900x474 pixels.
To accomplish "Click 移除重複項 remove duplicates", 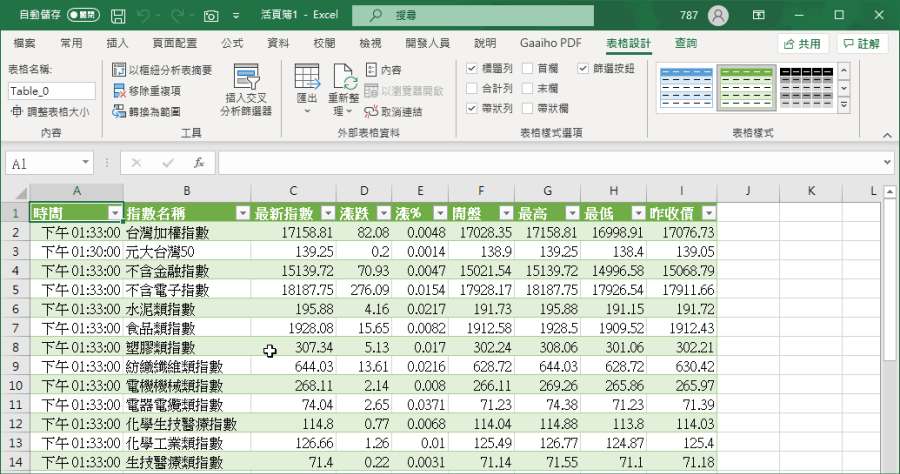I will (148, 91).
